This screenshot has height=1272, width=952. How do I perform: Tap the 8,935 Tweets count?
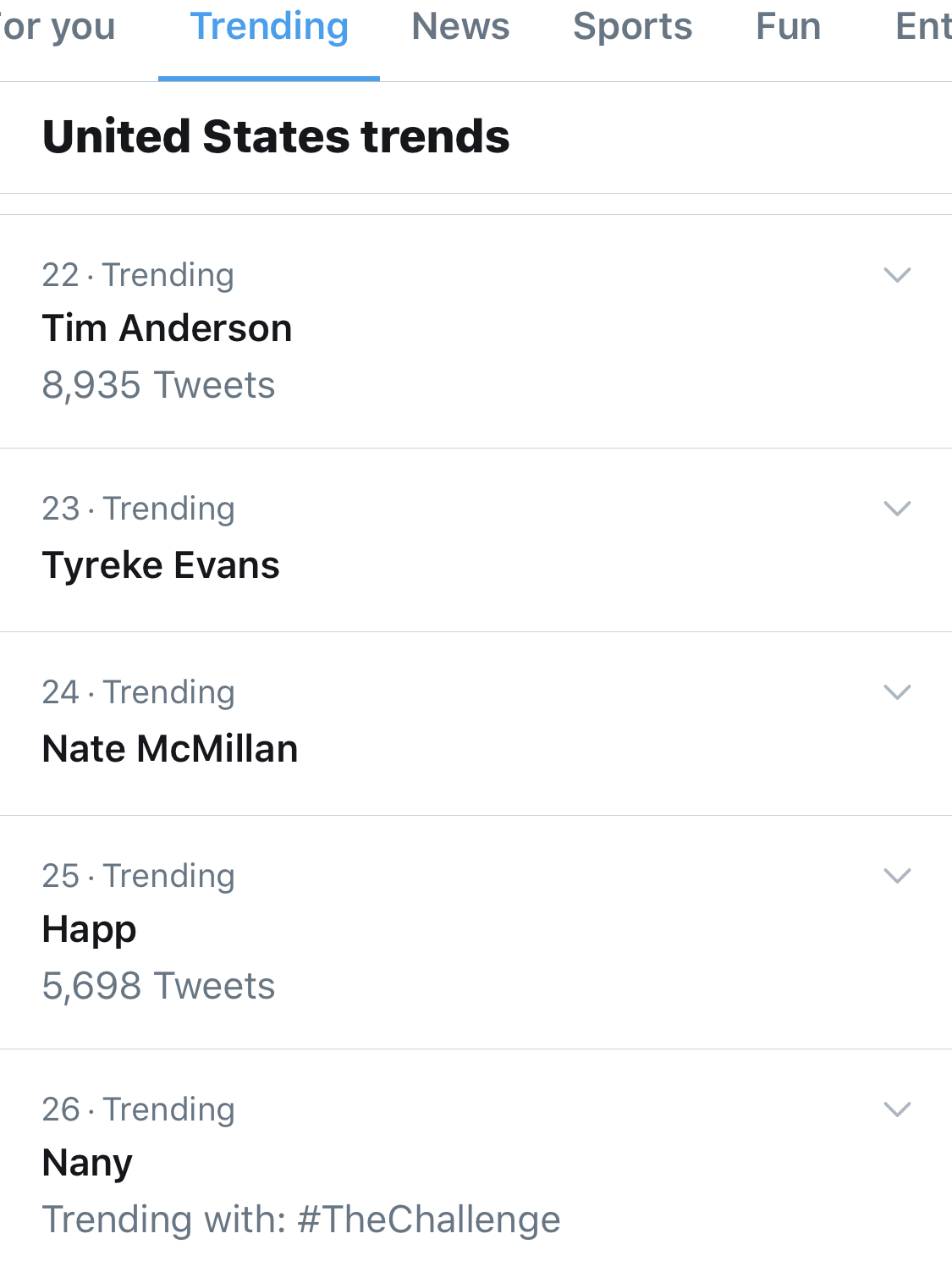click(159, 385)
